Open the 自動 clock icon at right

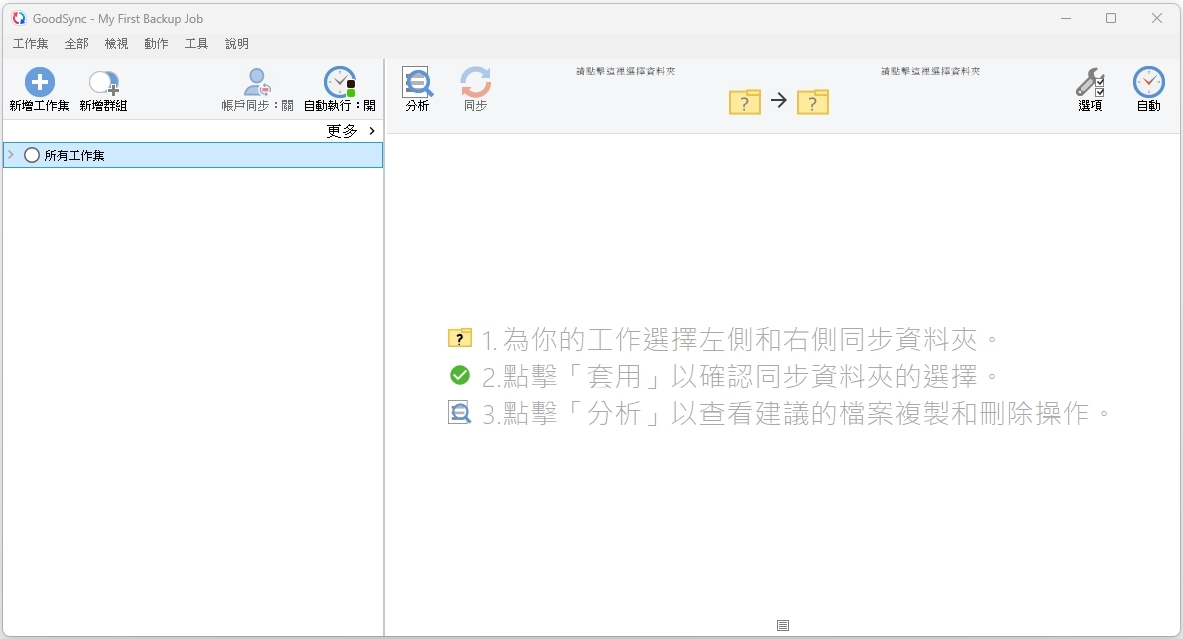(x=1148, y=81)
